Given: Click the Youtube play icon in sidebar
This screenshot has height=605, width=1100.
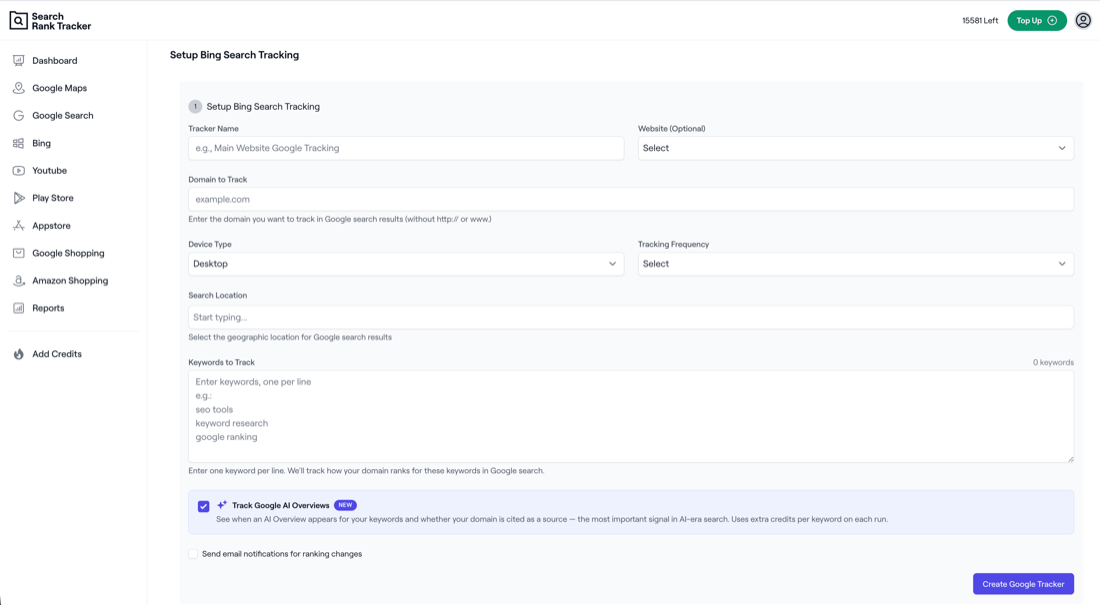Looking at the screenshot, I should pos(19,171).
